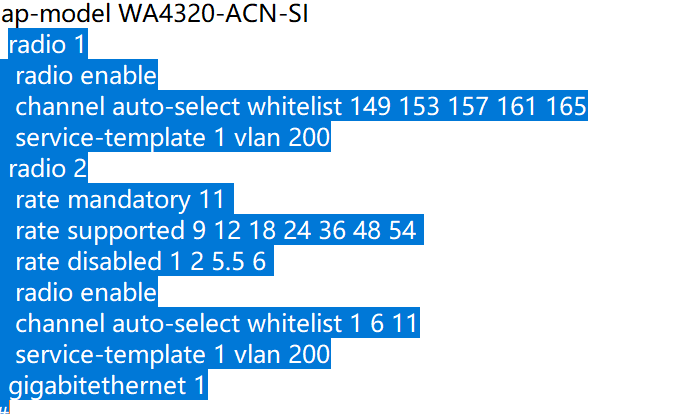The width and height of the screenshot is (689, 414).
Task: Click the supported rate value 24
Action: [x=297, y=231]
